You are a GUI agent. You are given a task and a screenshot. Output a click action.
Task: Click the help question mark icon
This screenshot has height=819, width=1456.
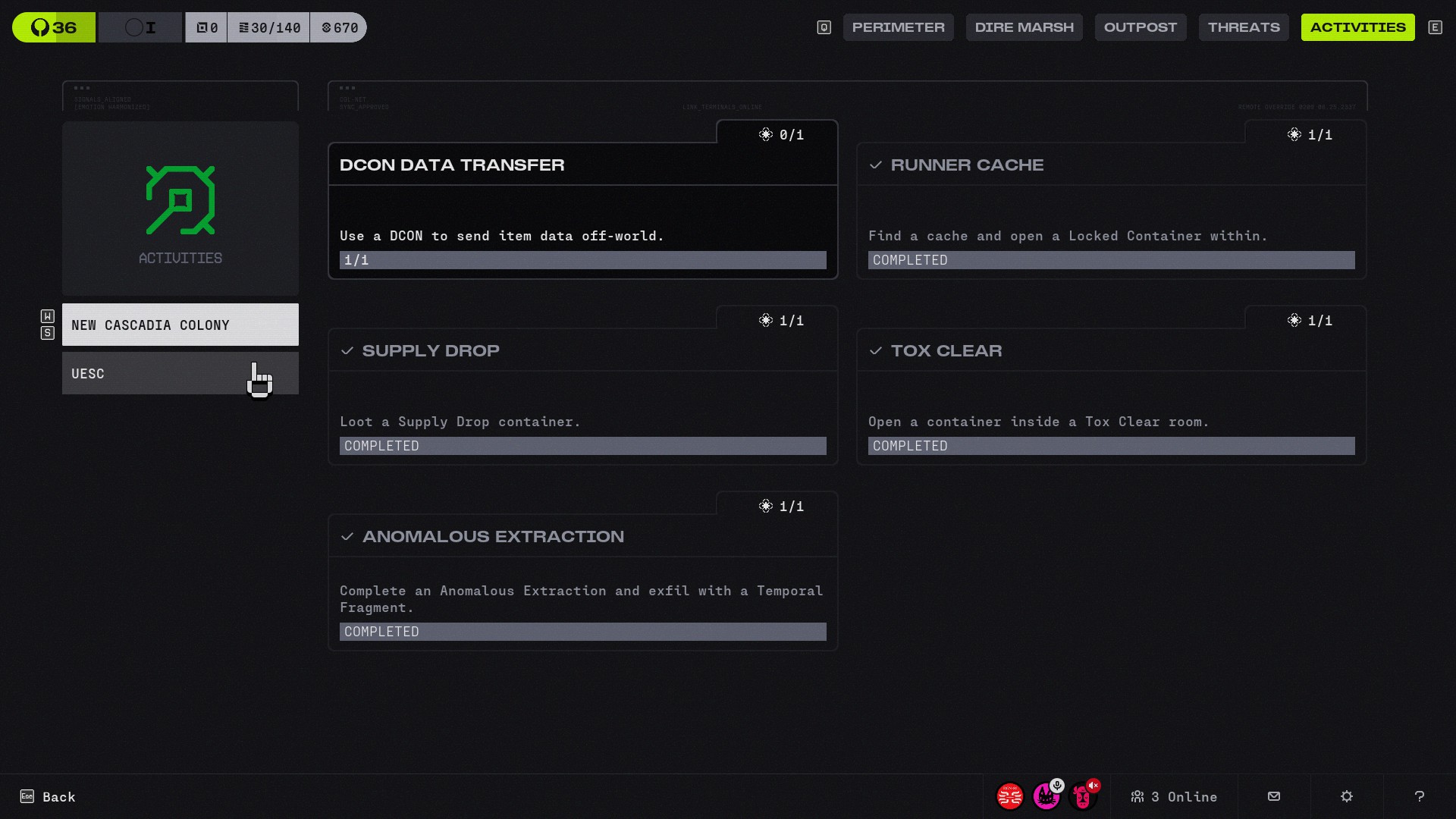1420,796
